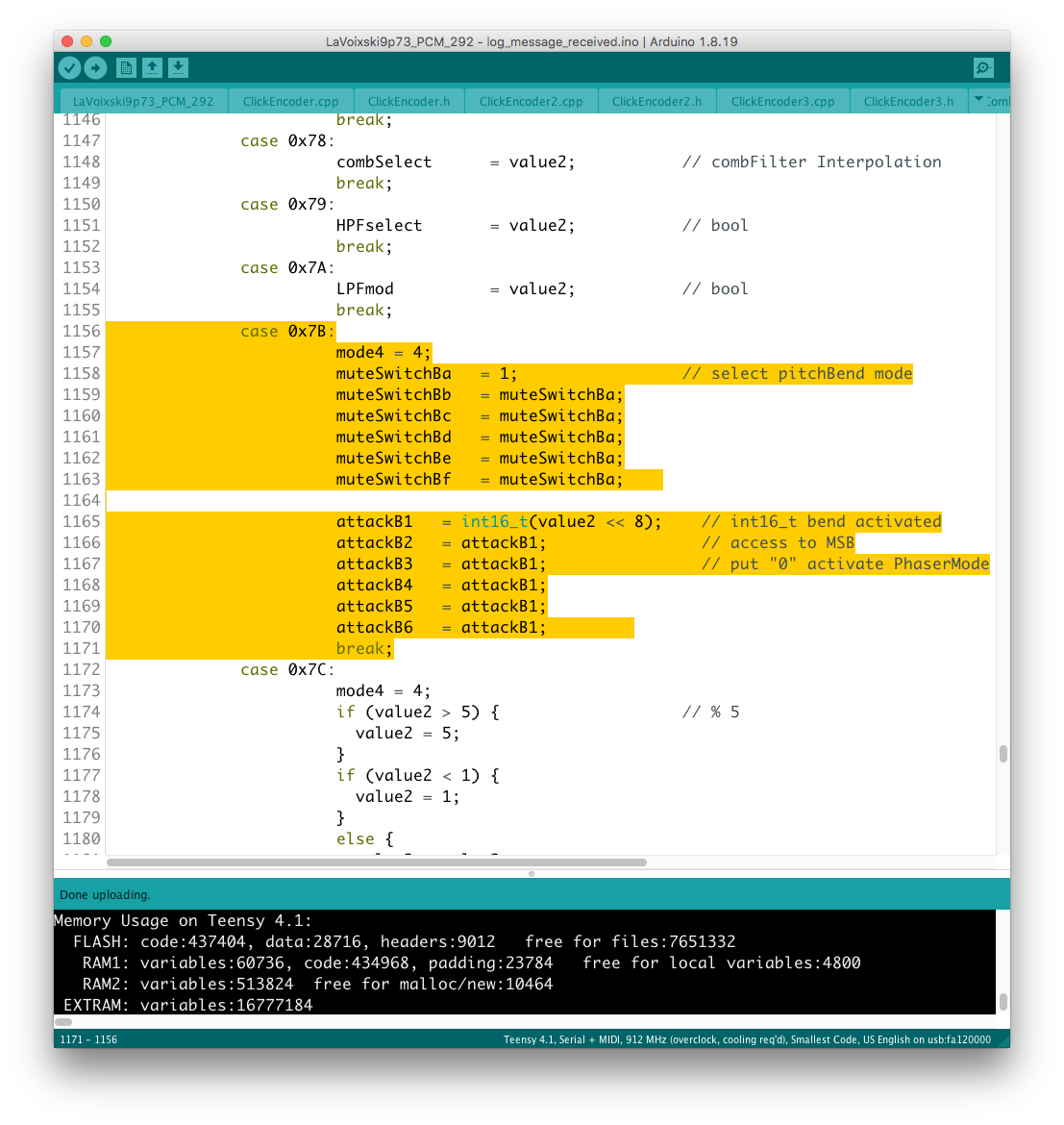Select the ClickEncoder2.cpp tab

tap(531, 101)
